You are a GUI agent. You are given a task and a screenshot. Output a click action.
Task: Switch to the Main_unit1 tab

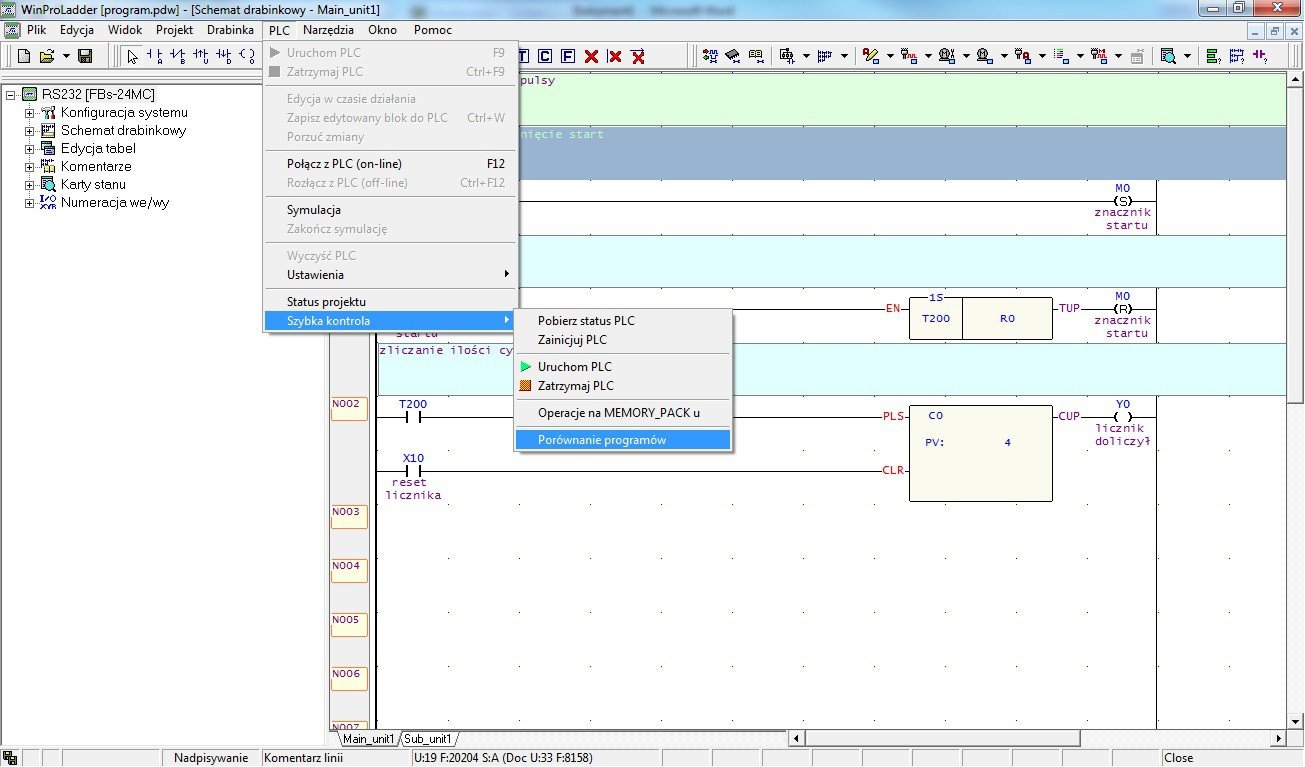tap(369, 739)
